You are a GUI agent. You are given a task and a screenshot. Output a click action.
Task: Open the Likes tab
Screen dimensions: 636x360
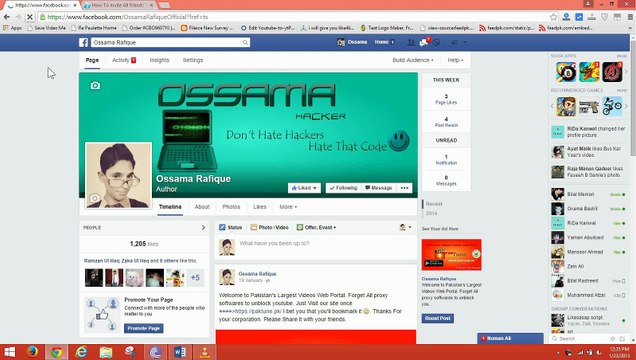click(x=260, y=207)
